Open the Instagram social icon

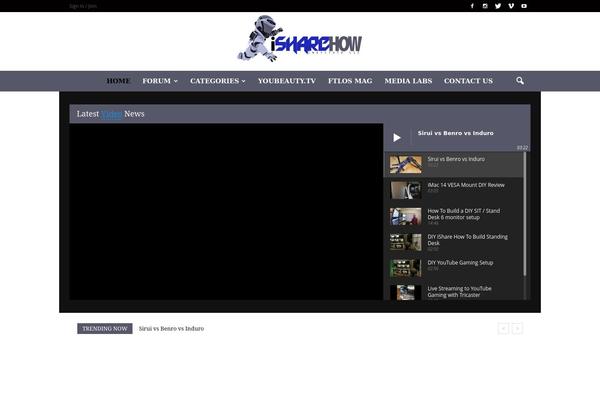point(485,6)
